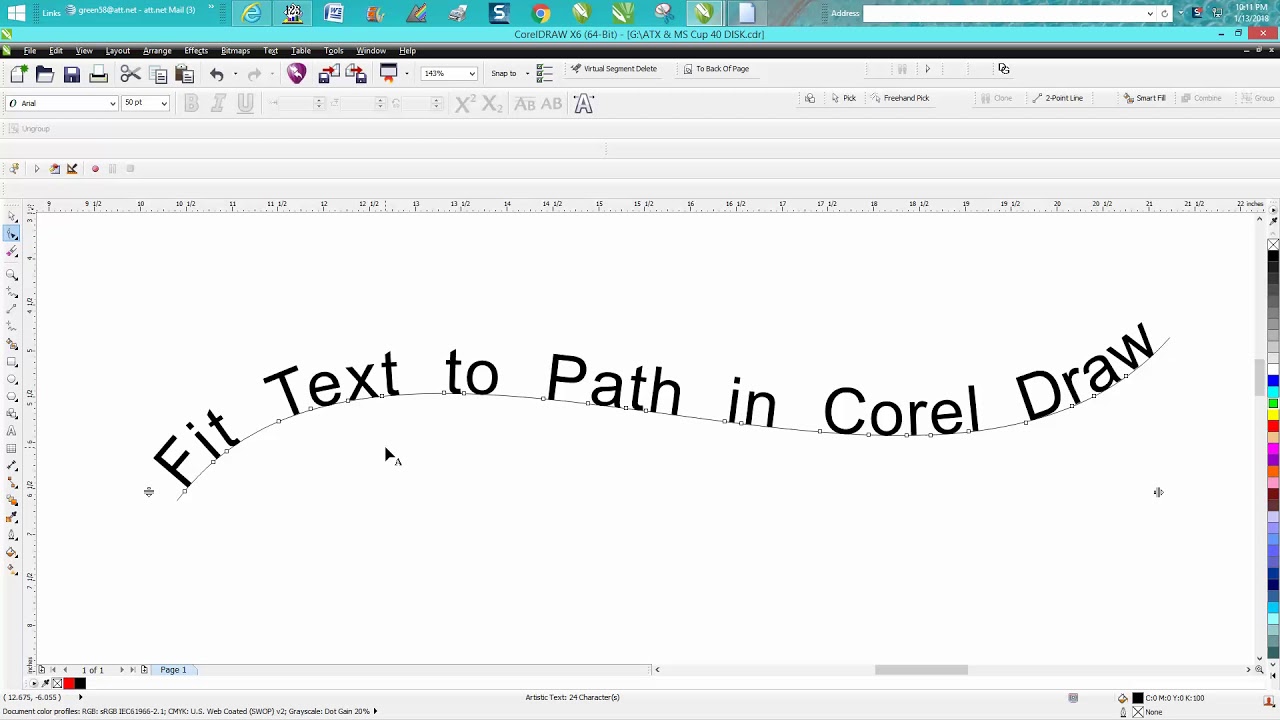The image size is (1280, 720).
Task: Click the Copy icon
Action: coord(157,74)
